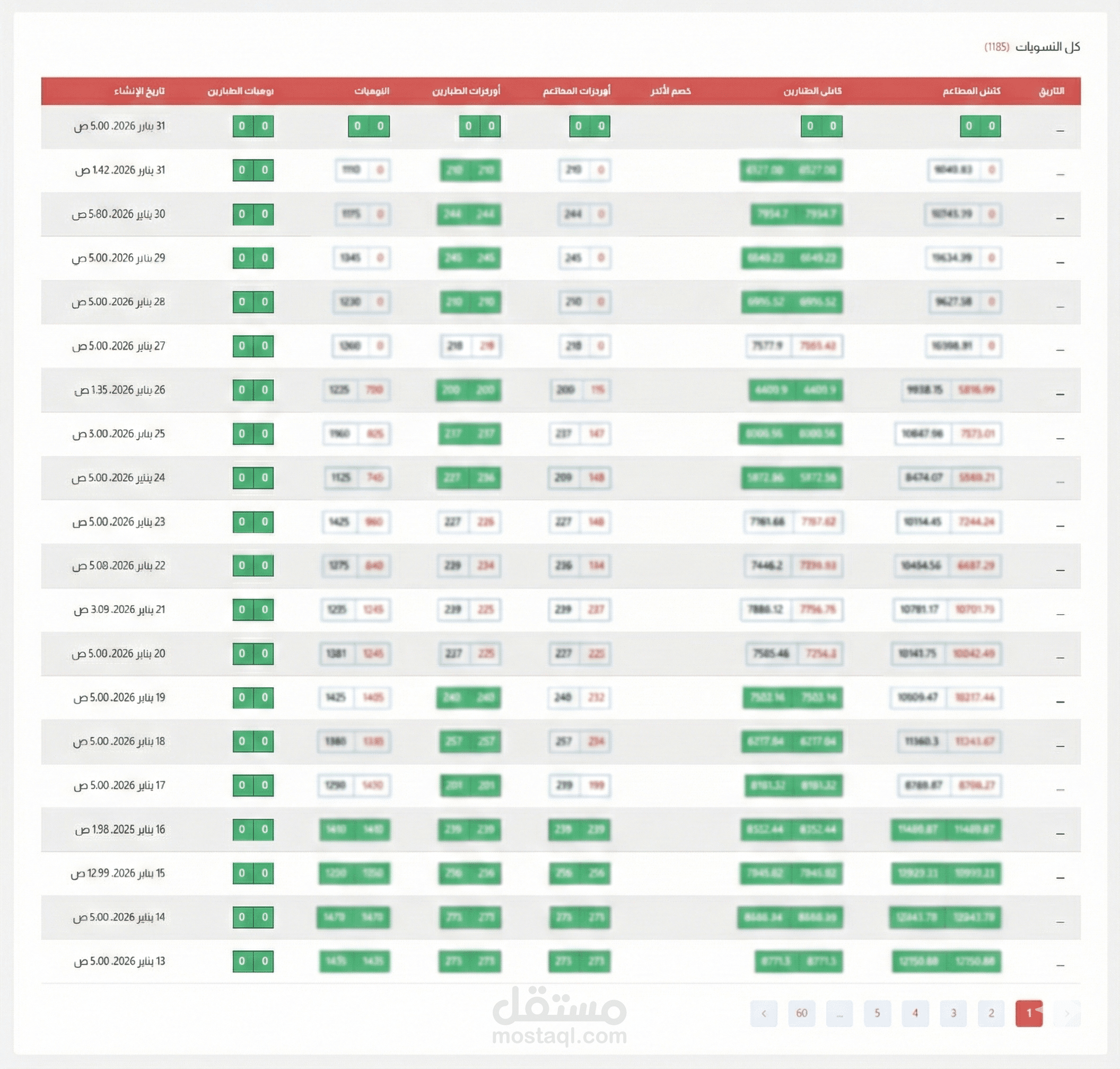Screen dimensions: 1120x1069
Task: Click the كاش المطاعم column header
Action: pos(971,91)
